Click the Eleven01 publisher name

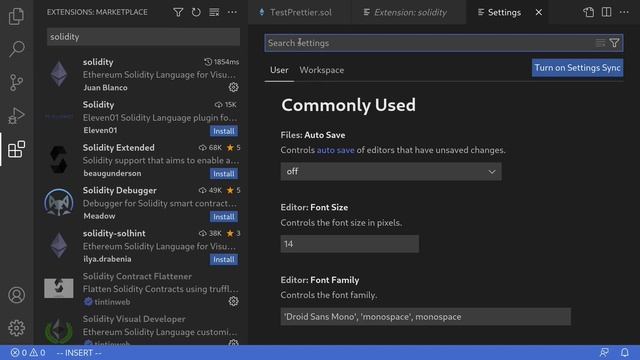click(100, 130)
